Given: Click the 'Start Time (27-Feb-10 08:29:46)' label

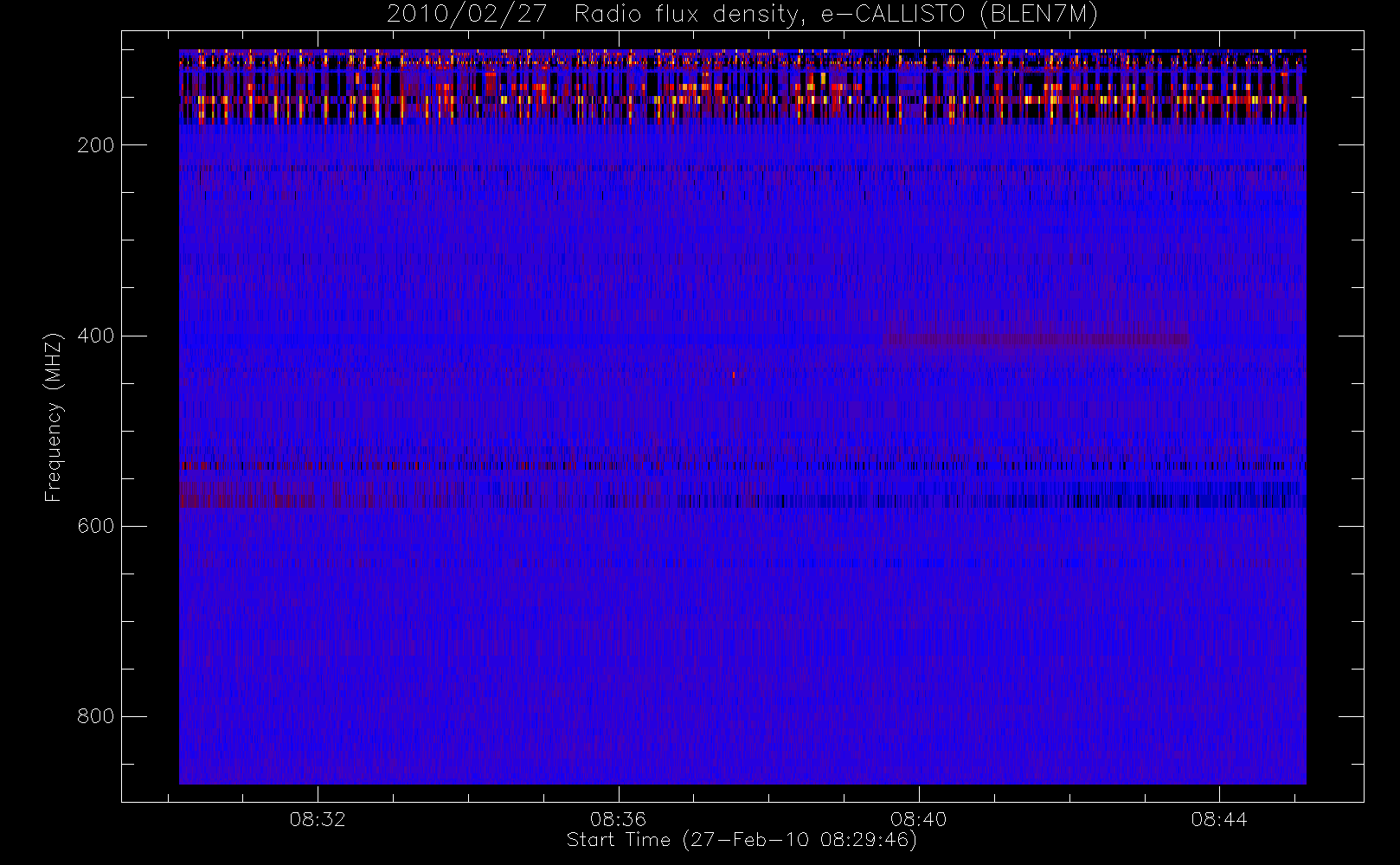Looking at the screenshot, I should point(742,840).
